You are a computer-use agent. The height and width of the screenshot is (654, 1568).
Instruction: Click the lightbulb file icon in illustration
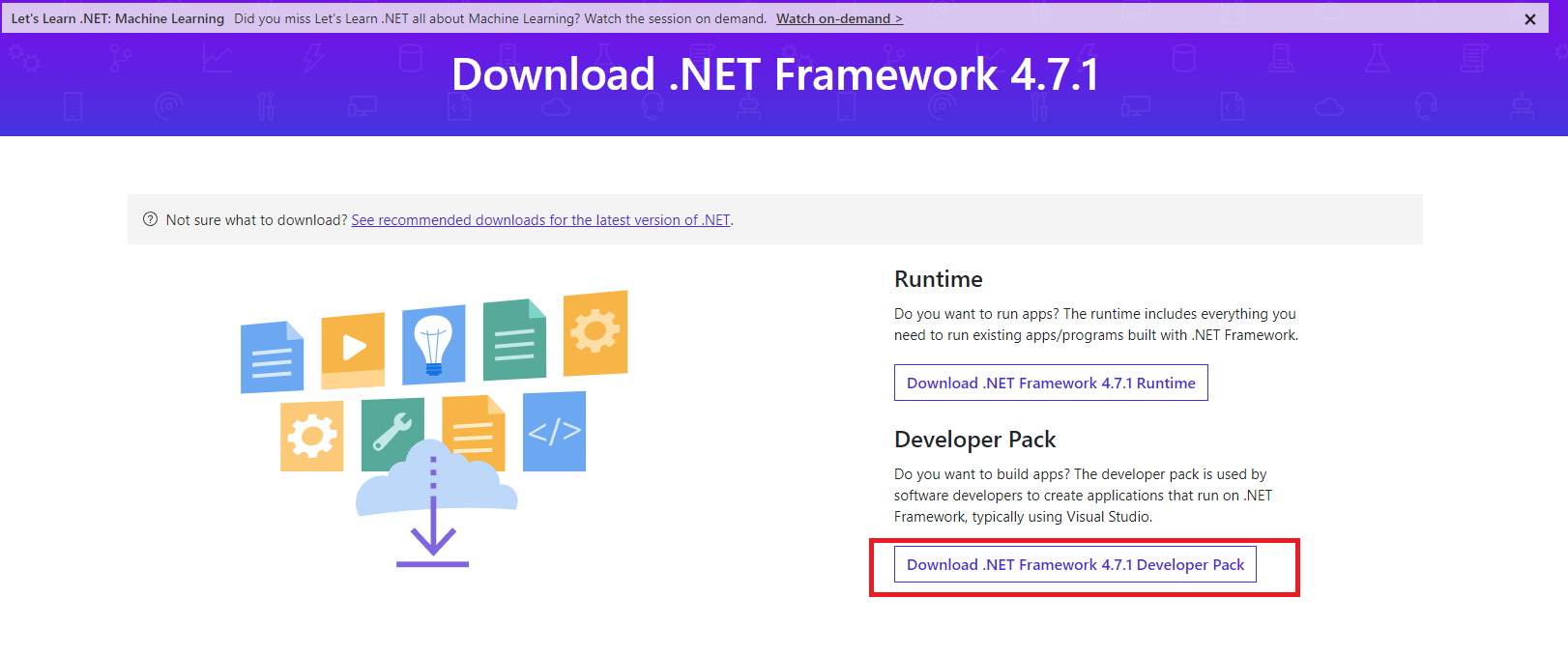tap(434, 345)
